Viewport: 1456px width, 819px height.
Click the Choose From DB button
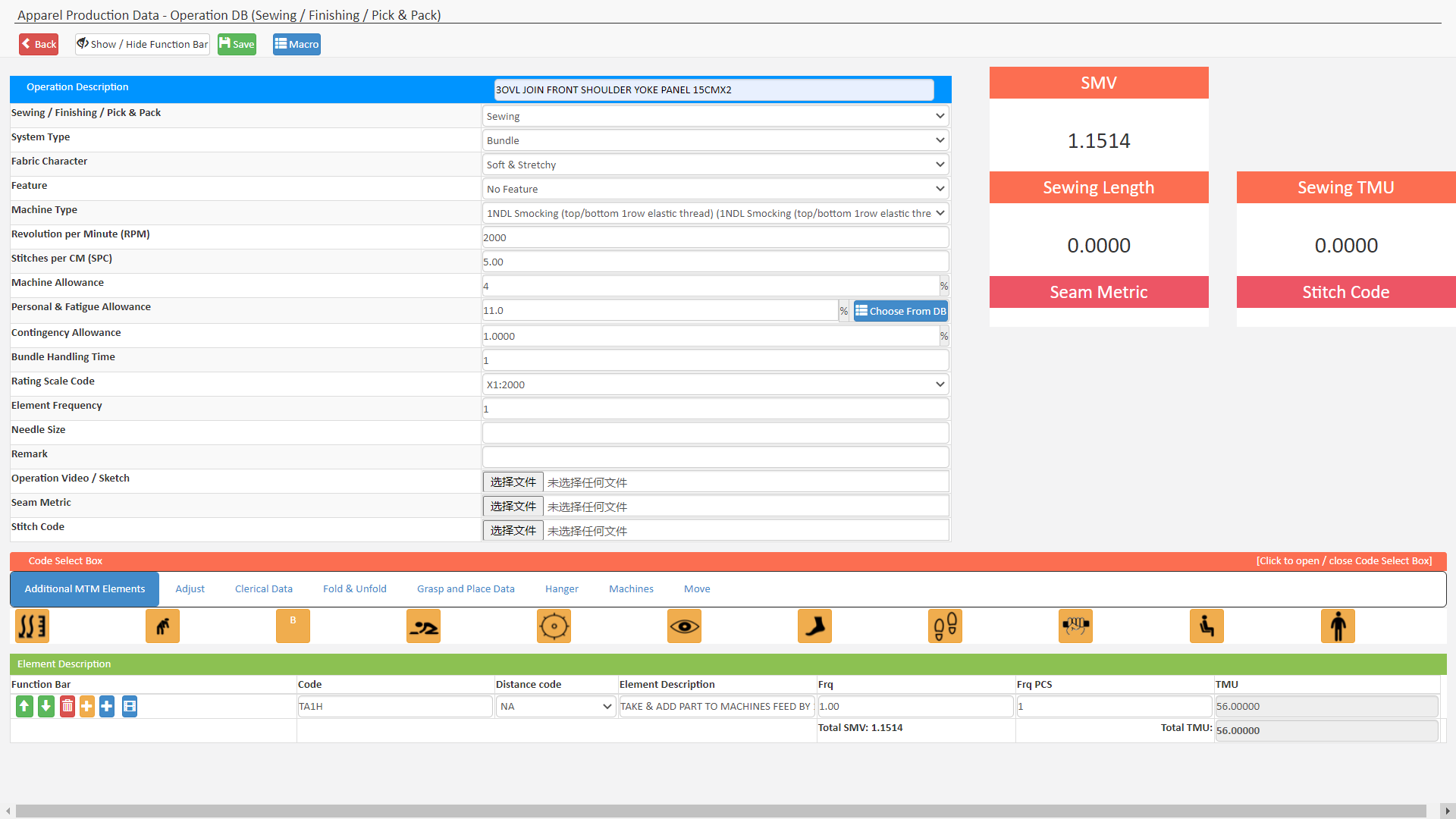(900, 311)
